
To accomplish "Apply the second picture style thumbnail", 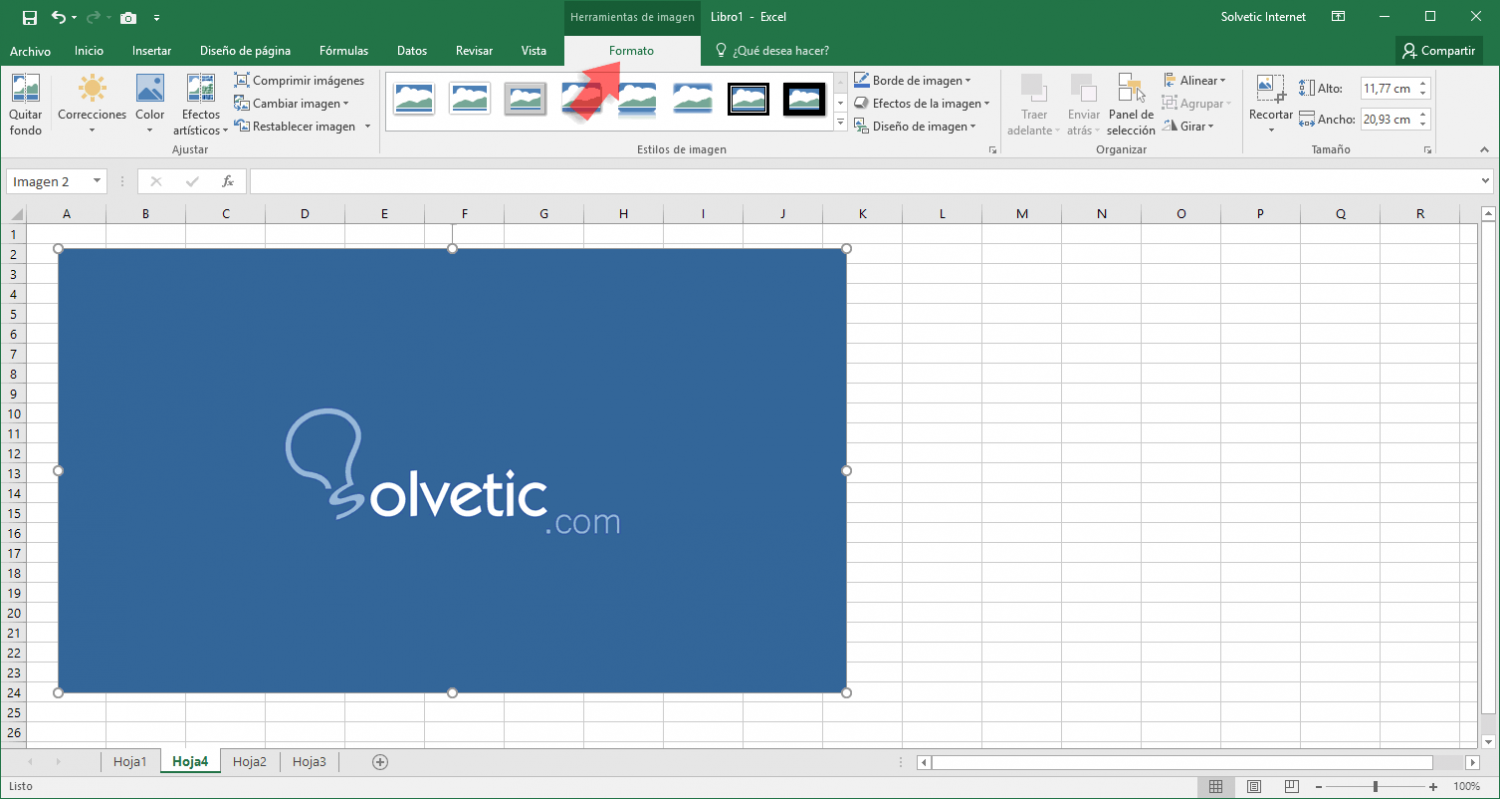I will pyautogui.click(x=470, y=98).
